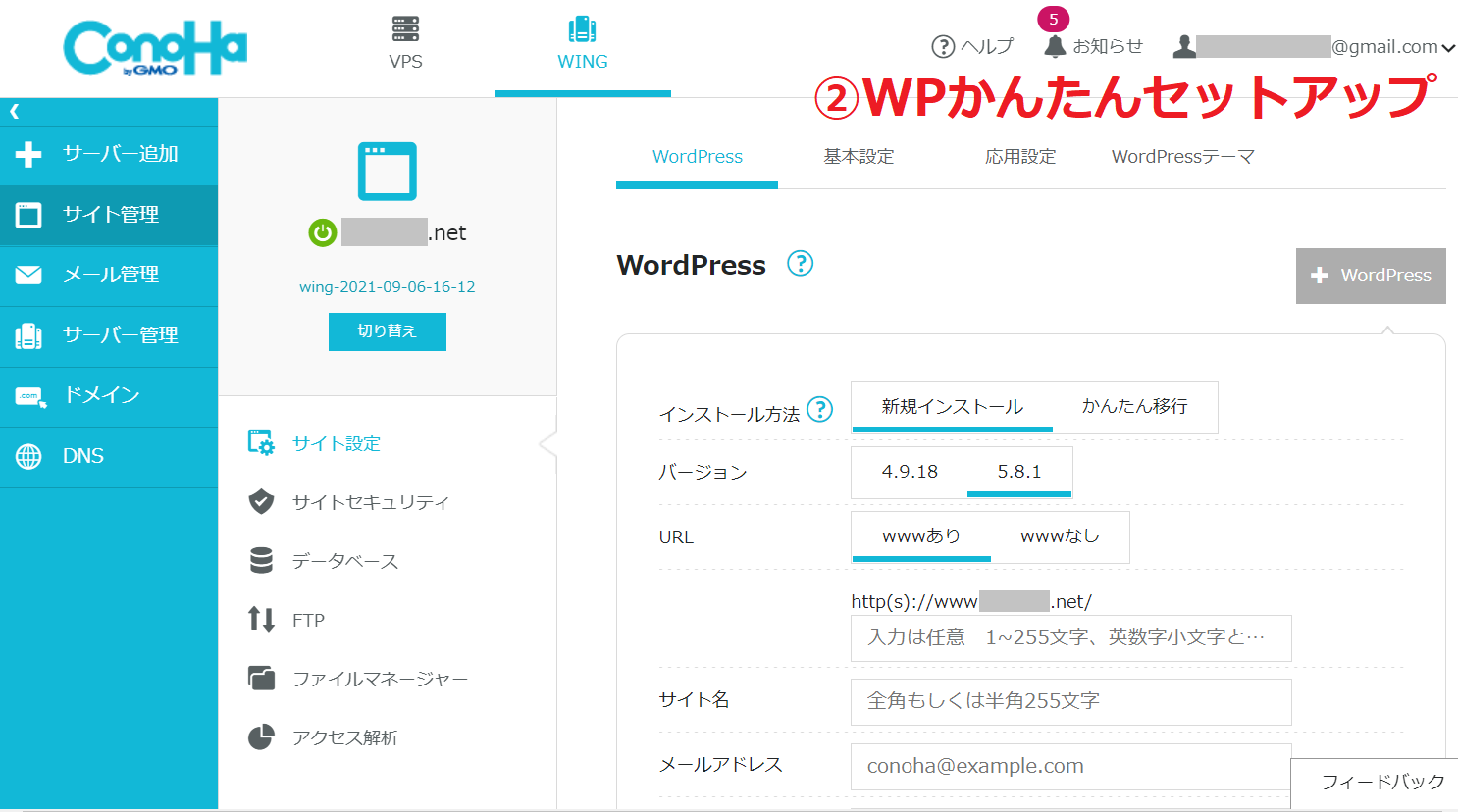This screenshot has width=1458, height=812.
Task: Open the お知らせ notifications bell
Action: 1093,46
